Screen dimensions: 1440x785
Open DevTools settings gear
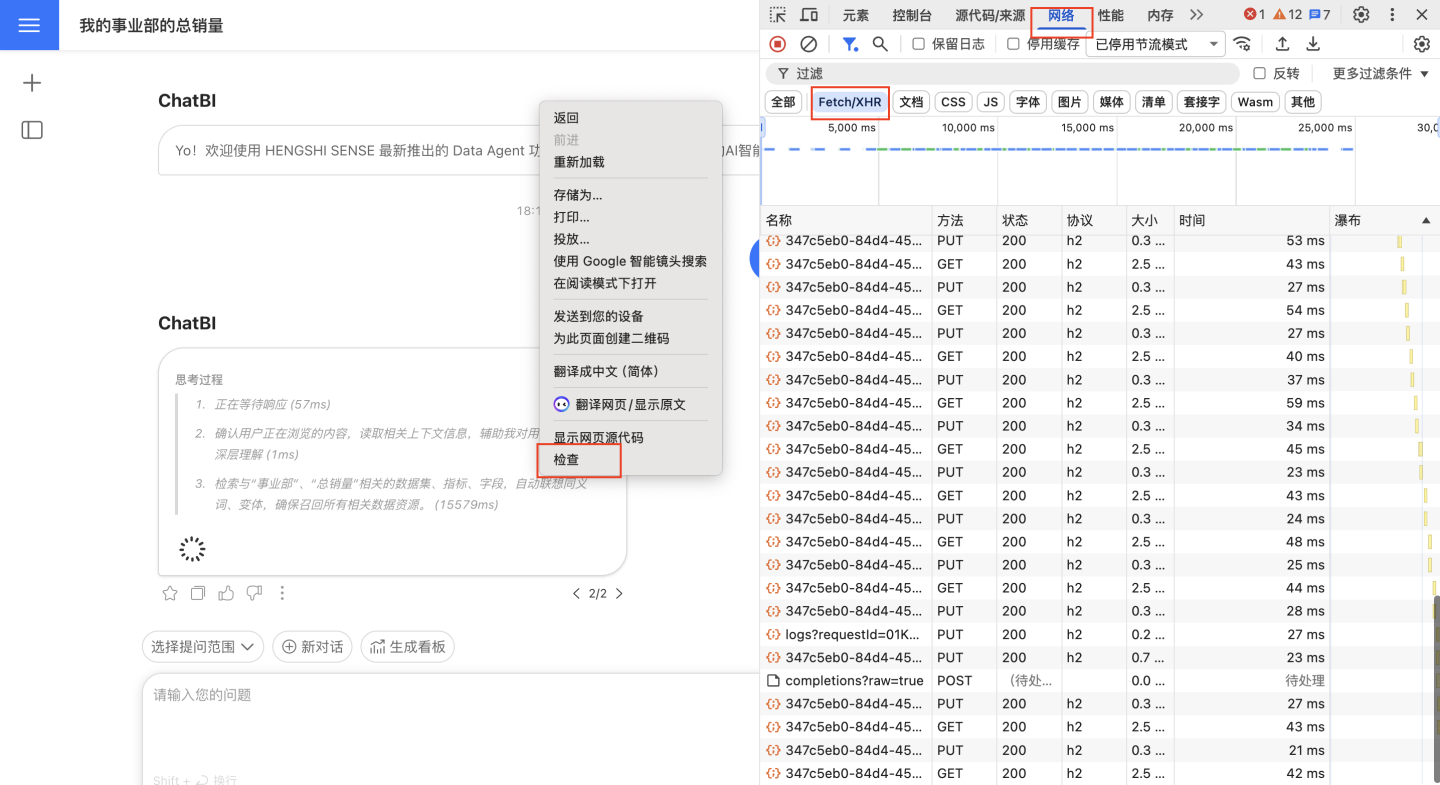[1361, 15]
